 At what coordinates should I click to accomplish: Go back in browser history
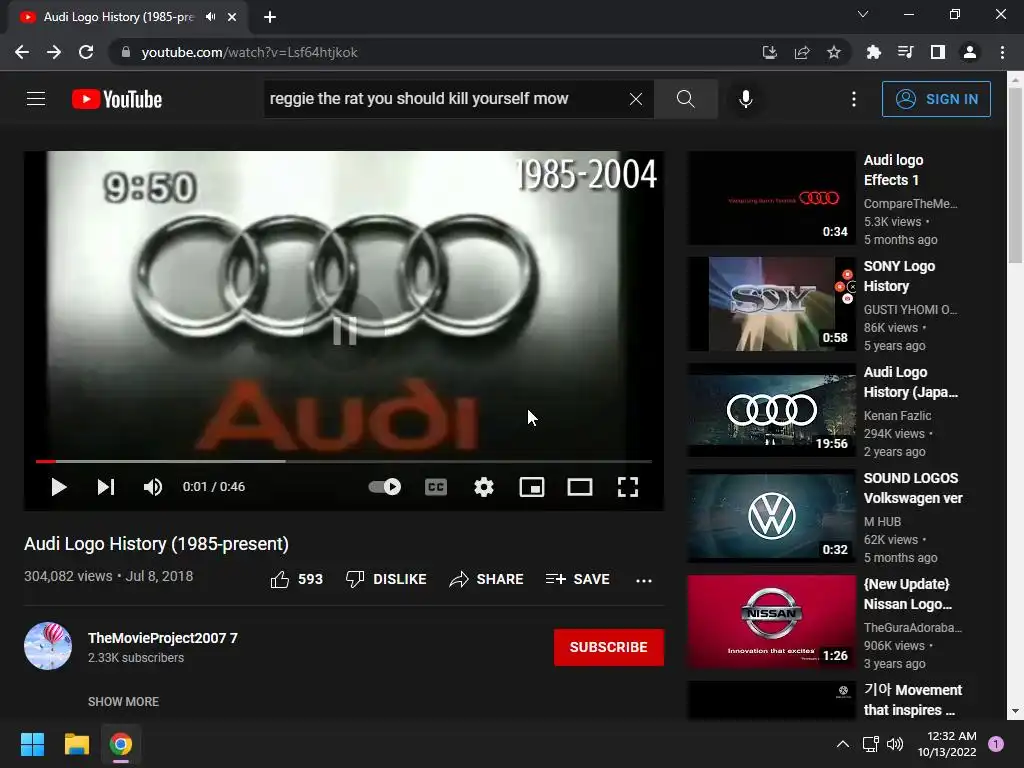click(22, 52)
